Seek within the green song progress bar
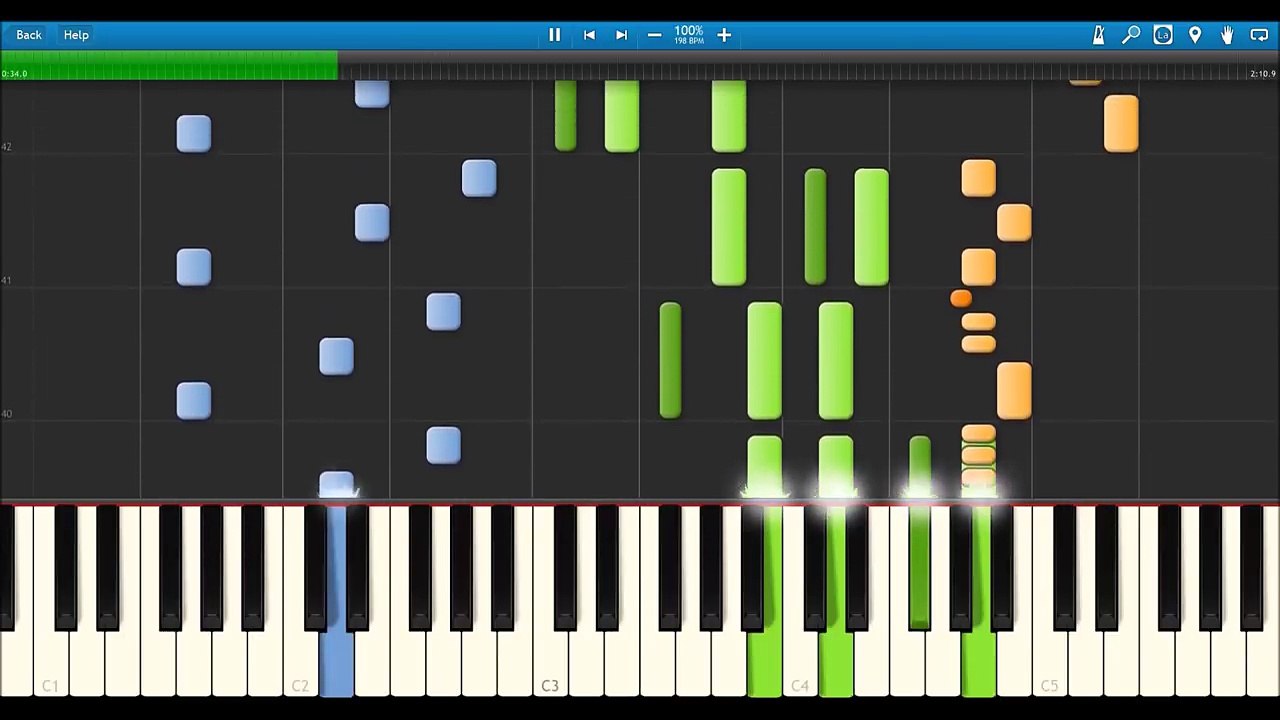 169,66
